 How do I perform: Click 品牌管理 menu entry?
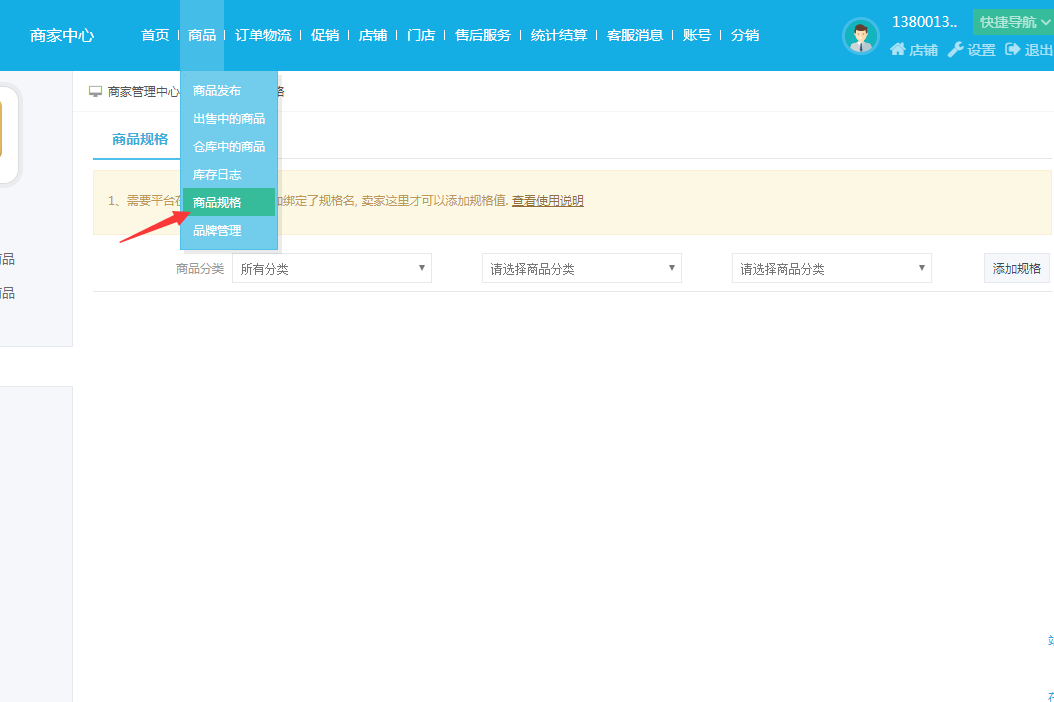pyautogui.click(x=217, y=231)
